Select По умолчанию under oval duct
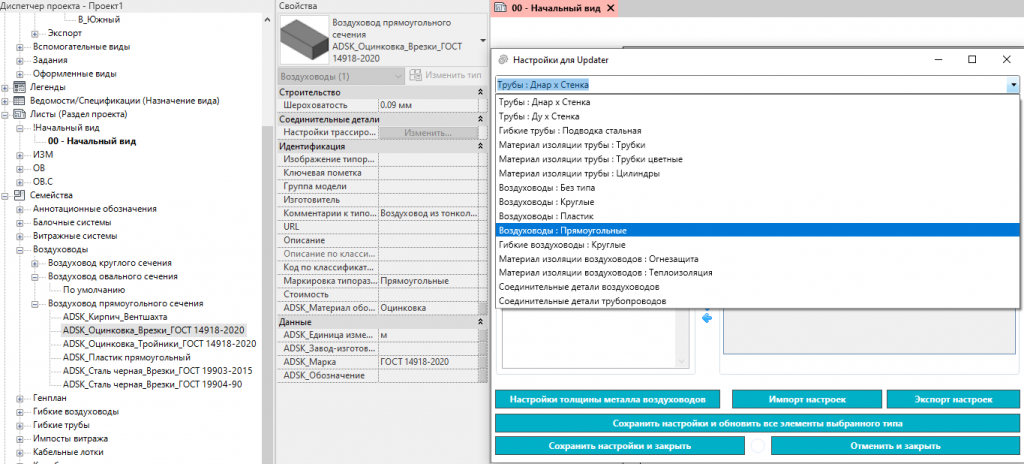This screenshot has width=1024, height=464. 94,290
